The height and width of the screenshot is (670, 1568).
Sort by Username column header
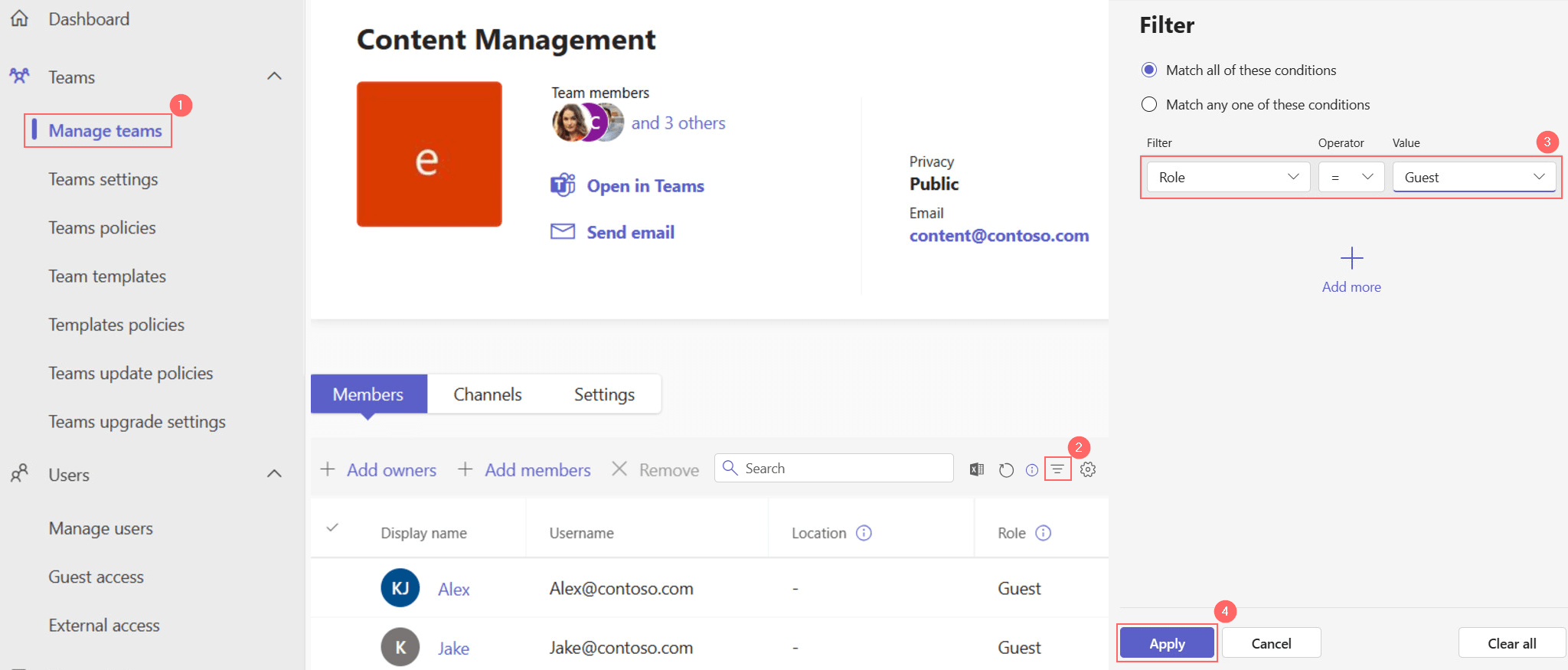click(581, 533)
